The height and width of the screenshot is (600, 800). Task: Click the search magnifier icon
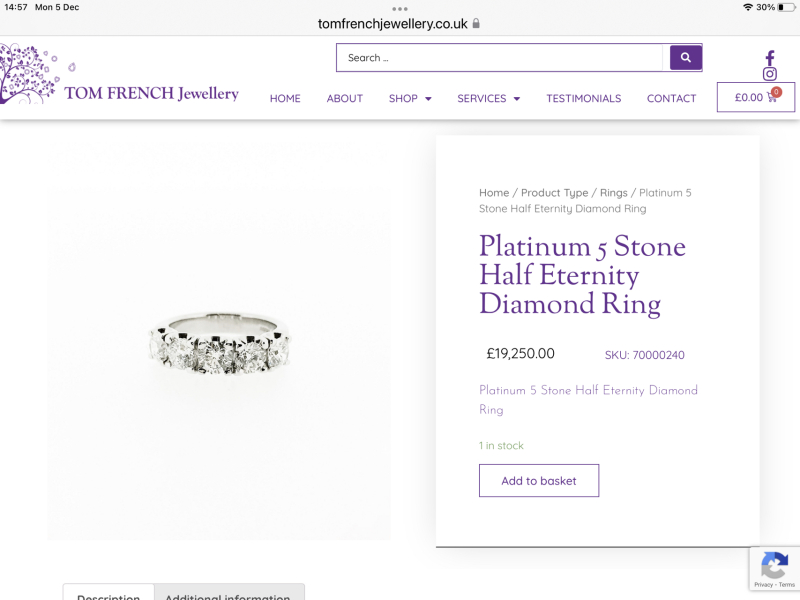coord(685,57)
